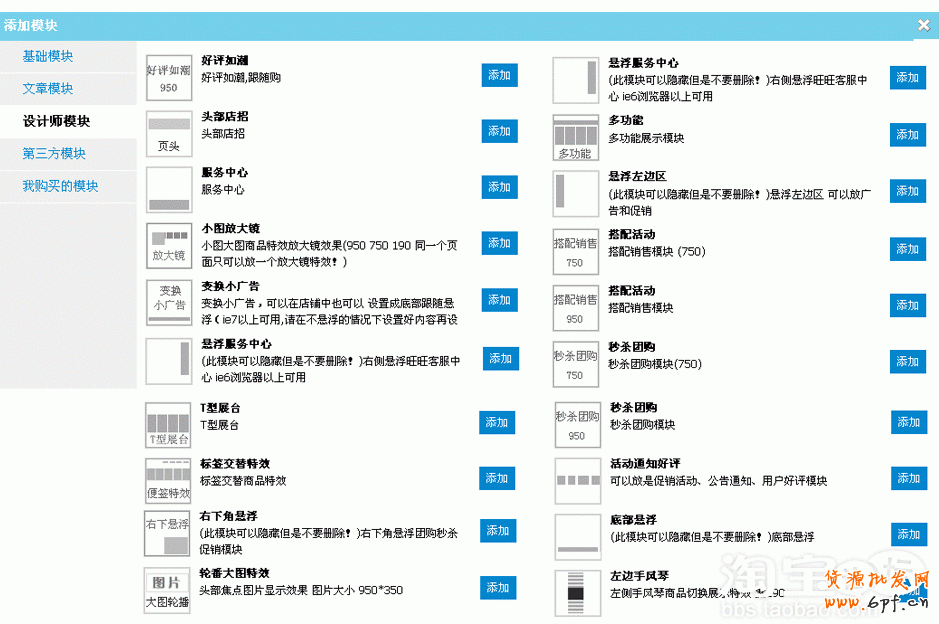Click the 右下悬浮 module thumbnail icon
939x624 pixels.
168,533
